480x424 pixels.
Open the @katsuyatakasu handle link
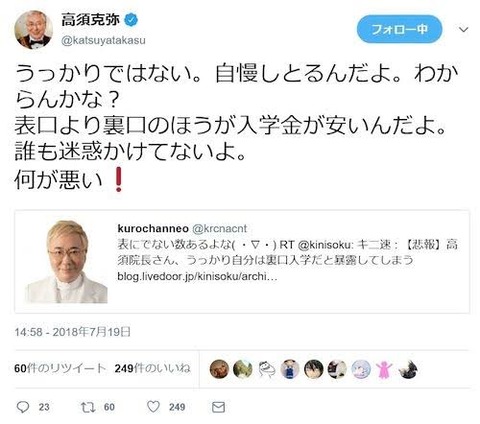103,41
